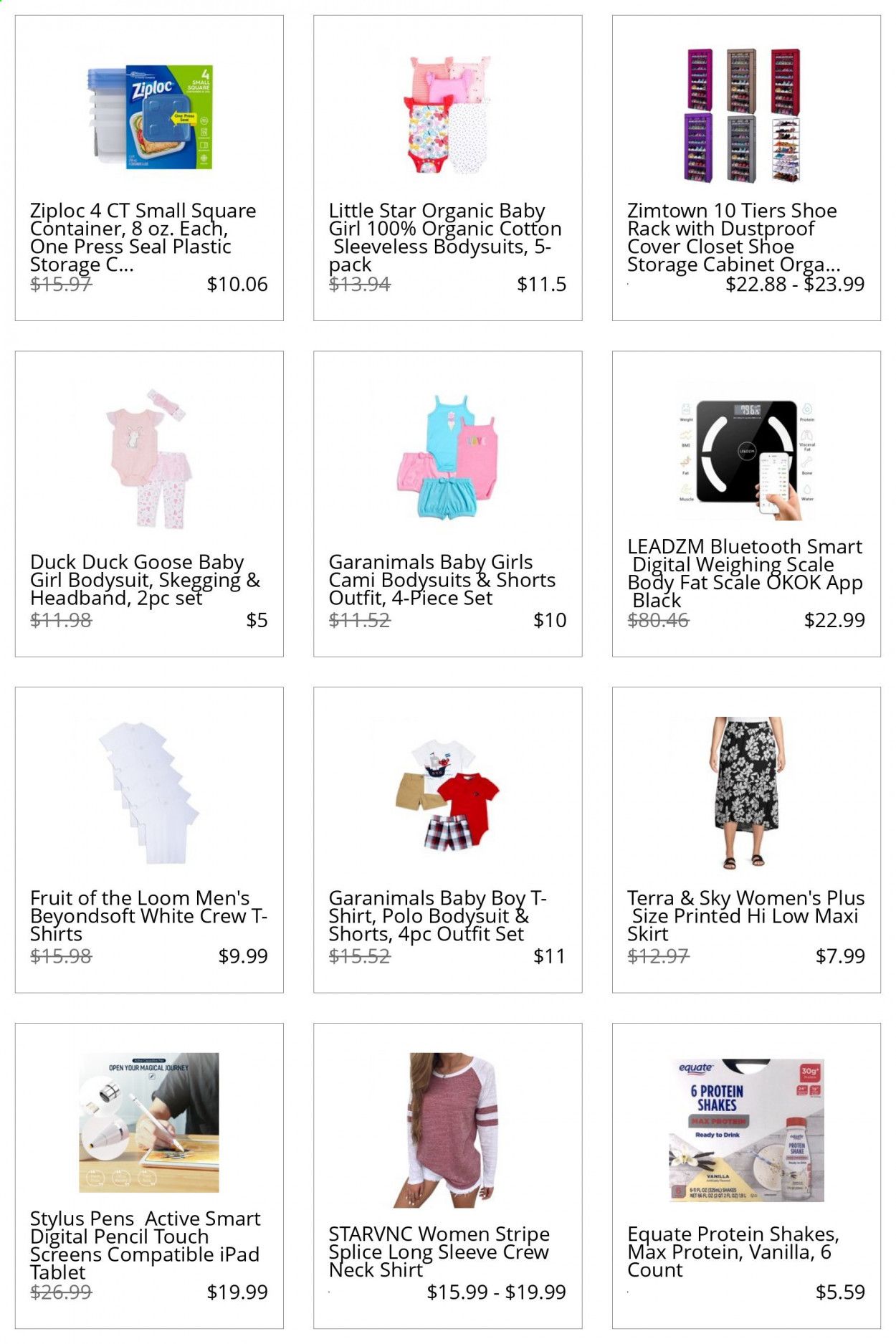Follow the Equate Protein Shakes Max Protein Vanilla title
The width and height of the screenshot is (896, 1344).
tap(733, 1252)
